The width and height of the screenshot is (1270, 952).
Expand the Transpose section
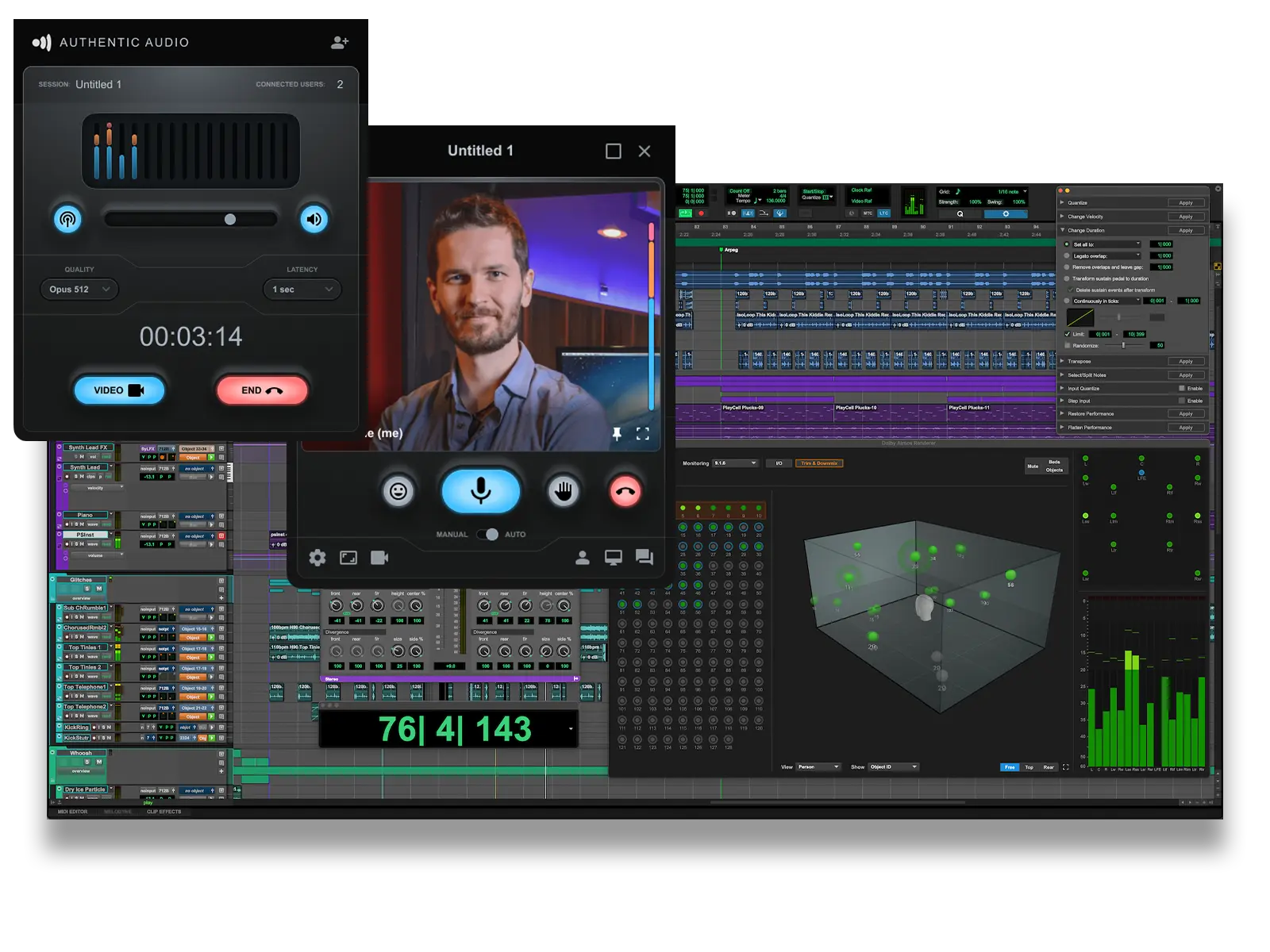point(1063,361)
